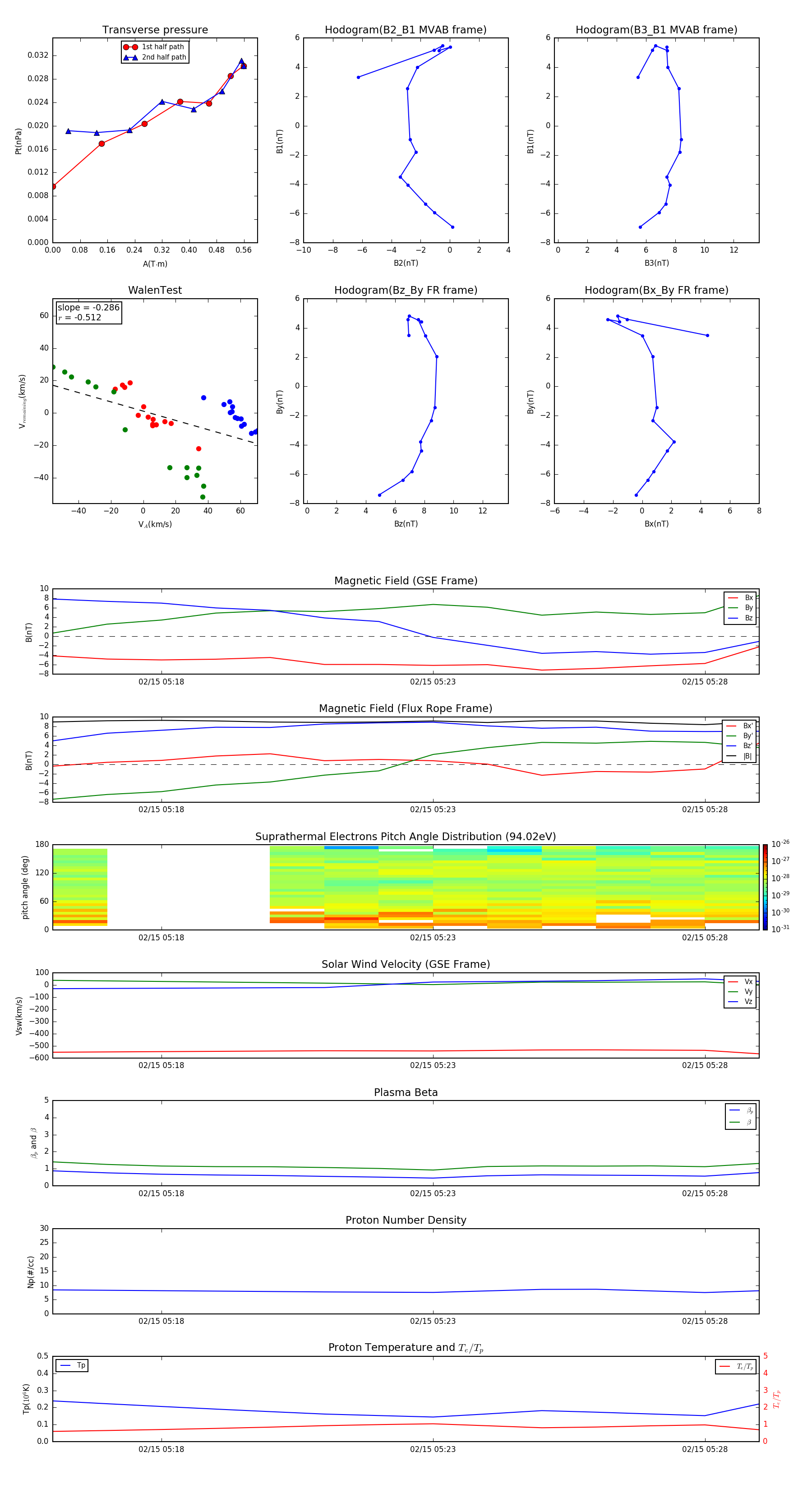Click the Transverse pressure plot title

[x=155, y=30]
